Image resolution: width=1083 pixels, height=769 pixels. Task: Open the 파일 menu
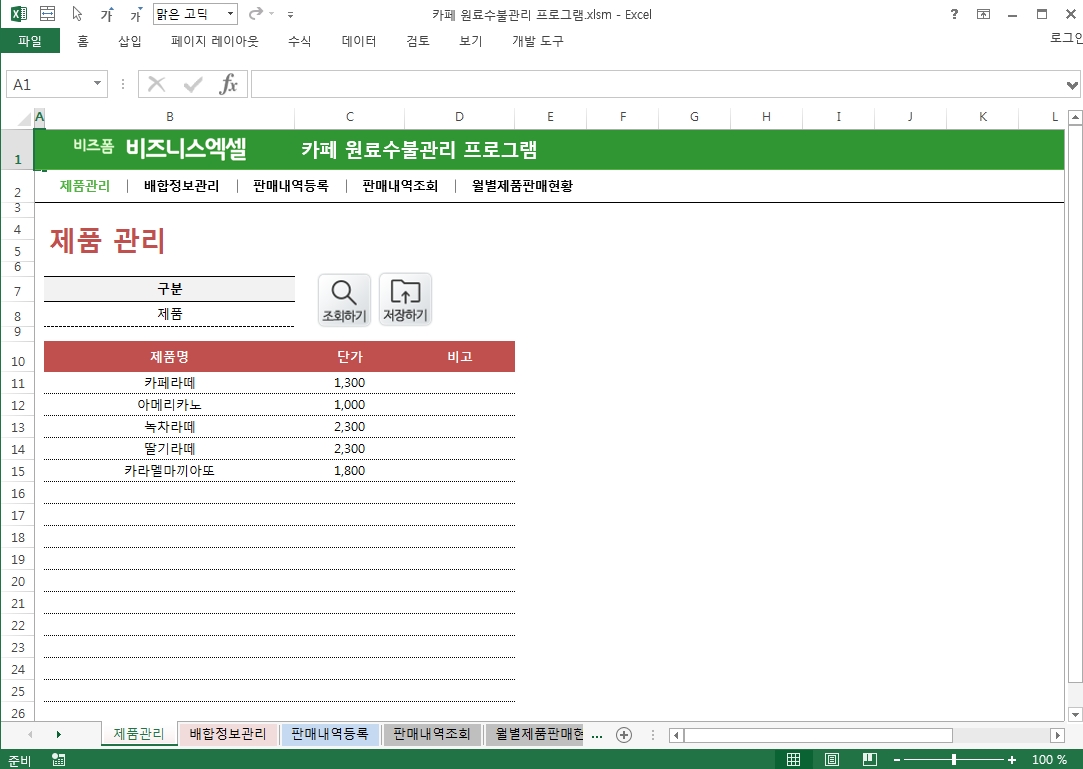click(x=30, y=41)
